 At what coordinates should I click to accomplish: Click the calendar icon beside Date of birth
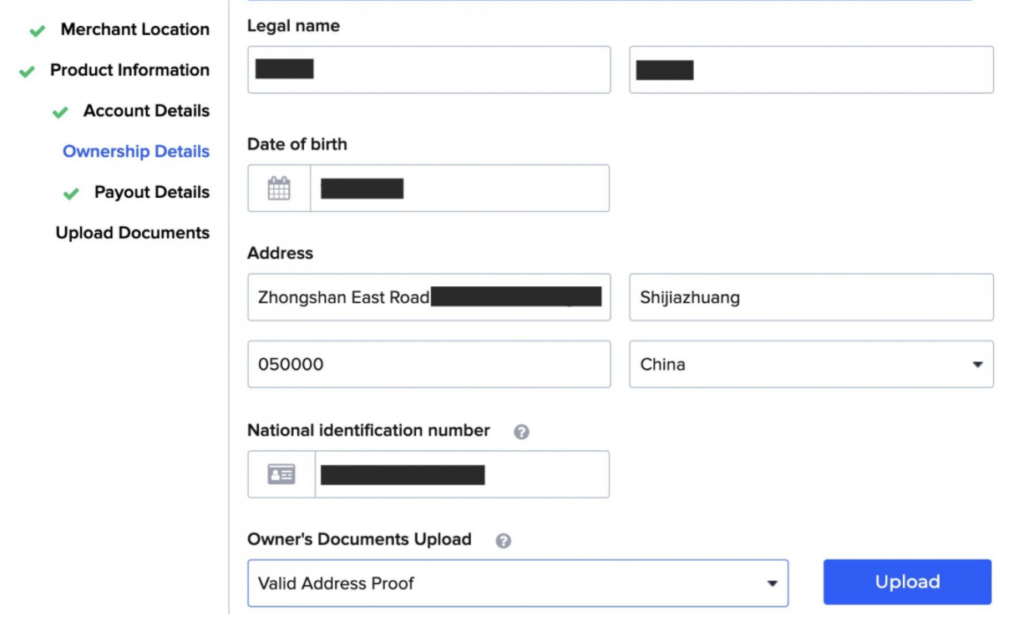[x=279, y=189]
